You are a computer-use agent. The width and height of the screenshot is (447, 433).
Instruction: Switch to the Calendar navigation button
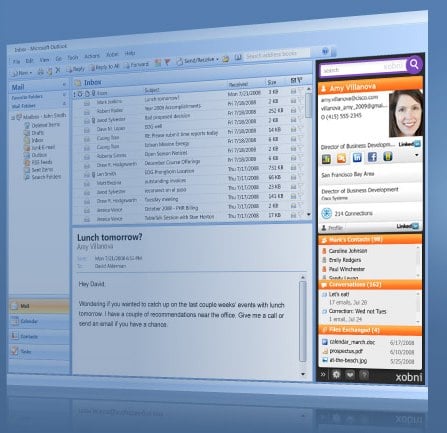click(39, 321)
